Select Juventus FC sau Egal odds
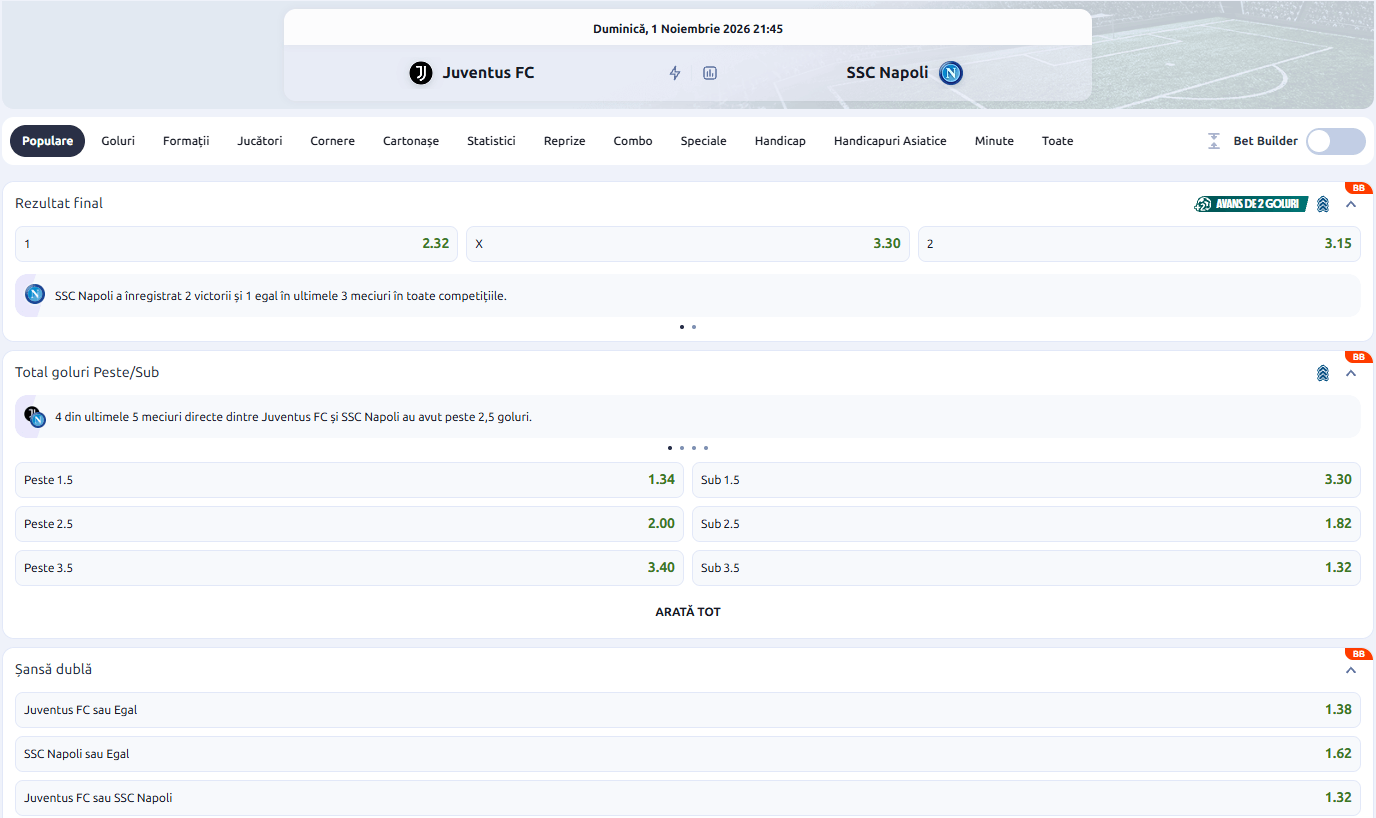Viewport: 1376px width, 818px height. tap(688, 710)
